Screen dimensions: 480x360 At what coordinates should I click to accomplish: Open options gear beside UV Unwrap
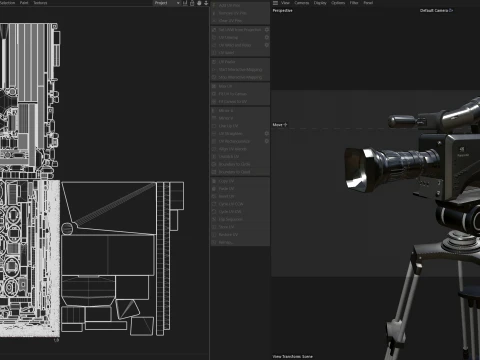coord(267,37)
